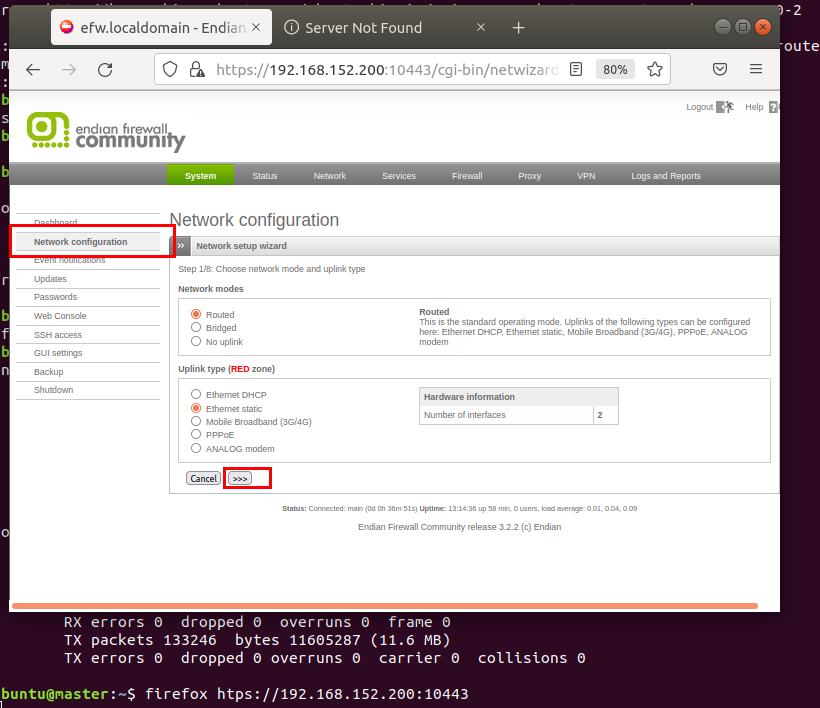Minimize the Firefox window

coord(723,27)
